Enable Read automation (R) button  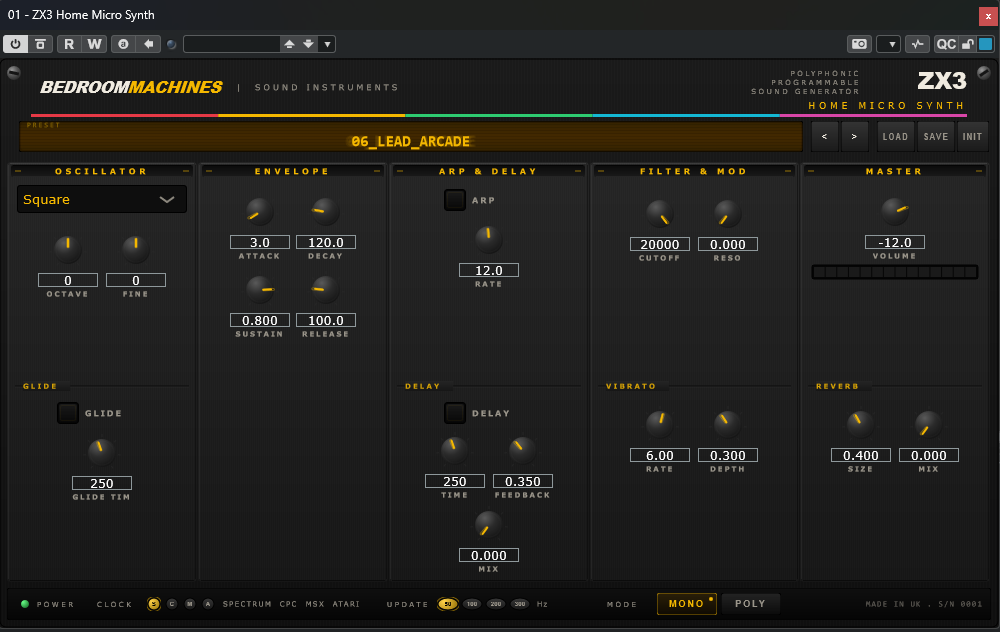pos(69,44)
